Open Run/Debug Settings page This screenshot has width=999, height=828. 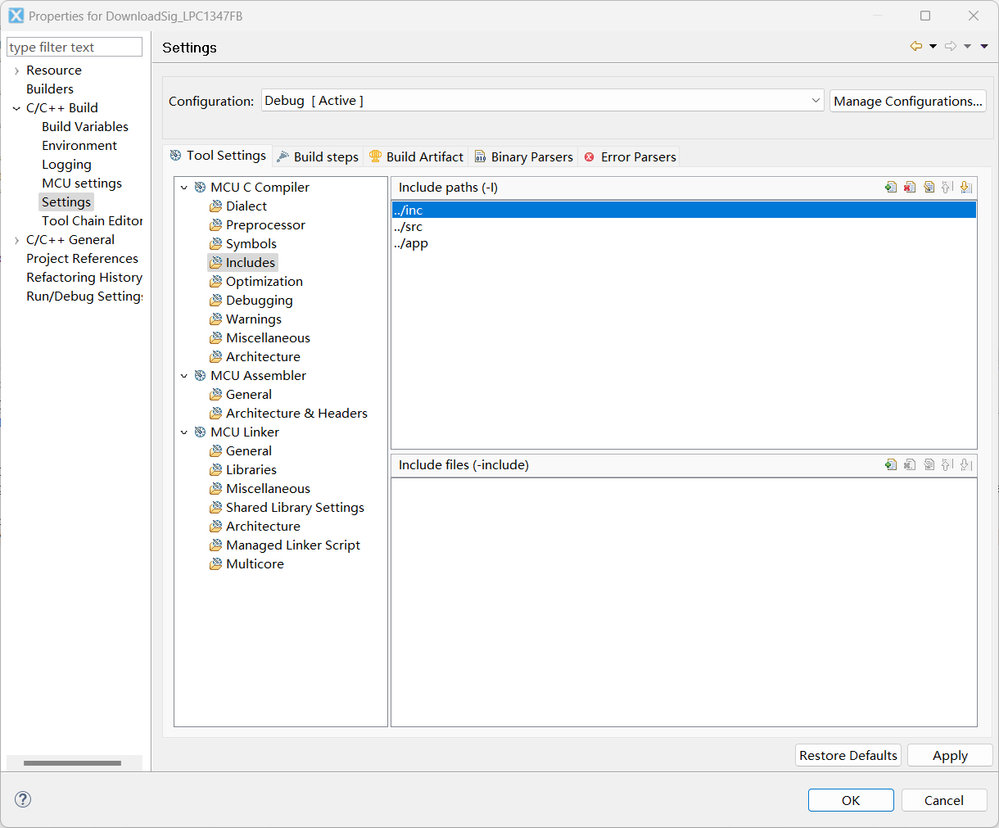[84, 296]
